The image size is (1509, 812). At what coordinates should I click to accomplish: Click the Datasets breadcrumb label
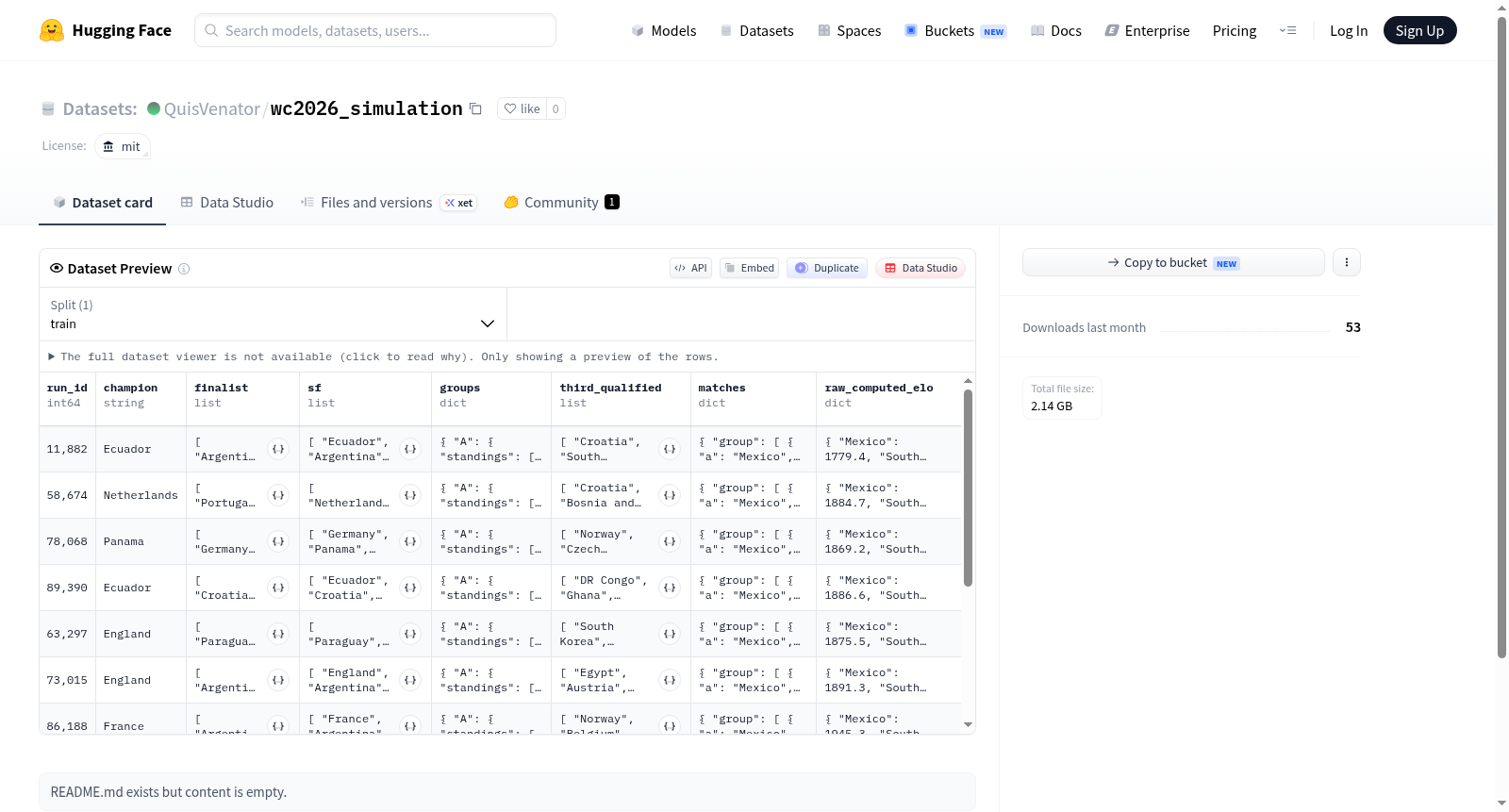coord(100,109)
